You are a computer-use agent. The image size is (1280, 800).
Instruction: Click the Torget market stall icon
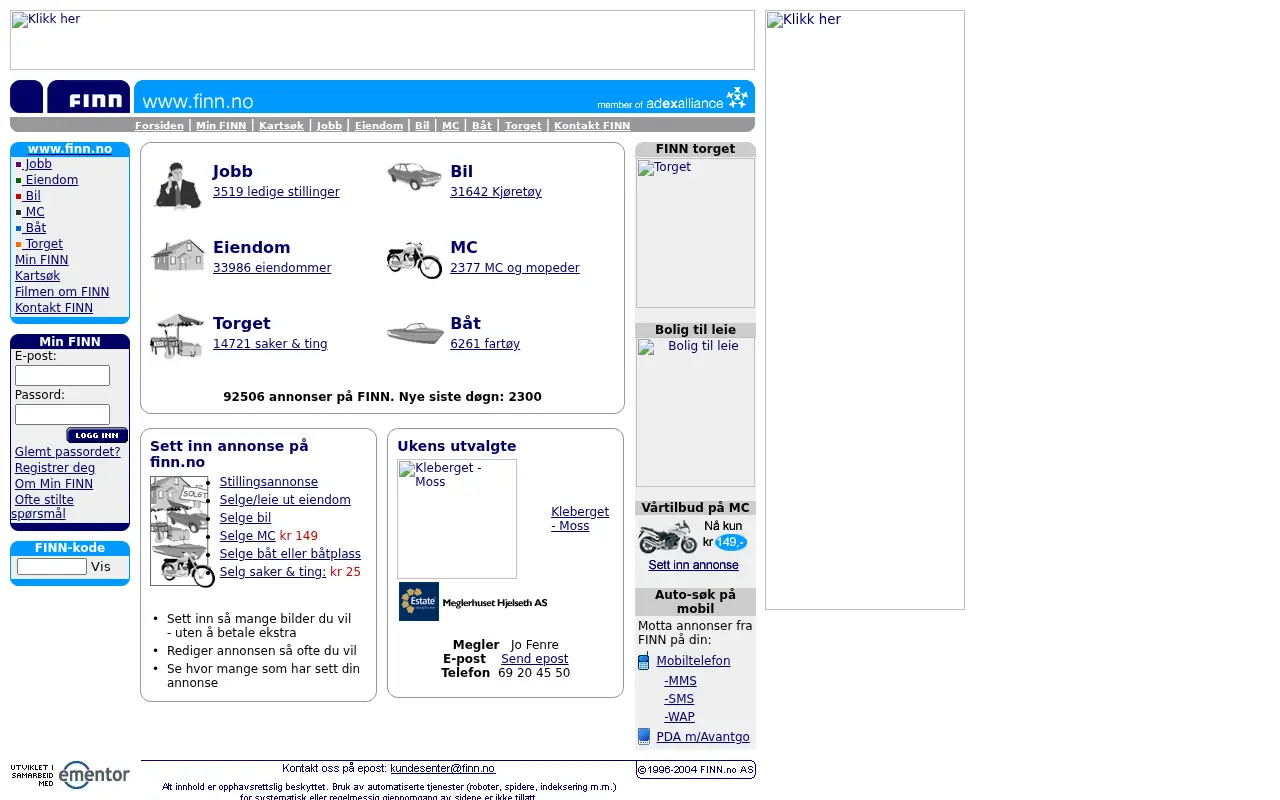[x=177, y=336]
